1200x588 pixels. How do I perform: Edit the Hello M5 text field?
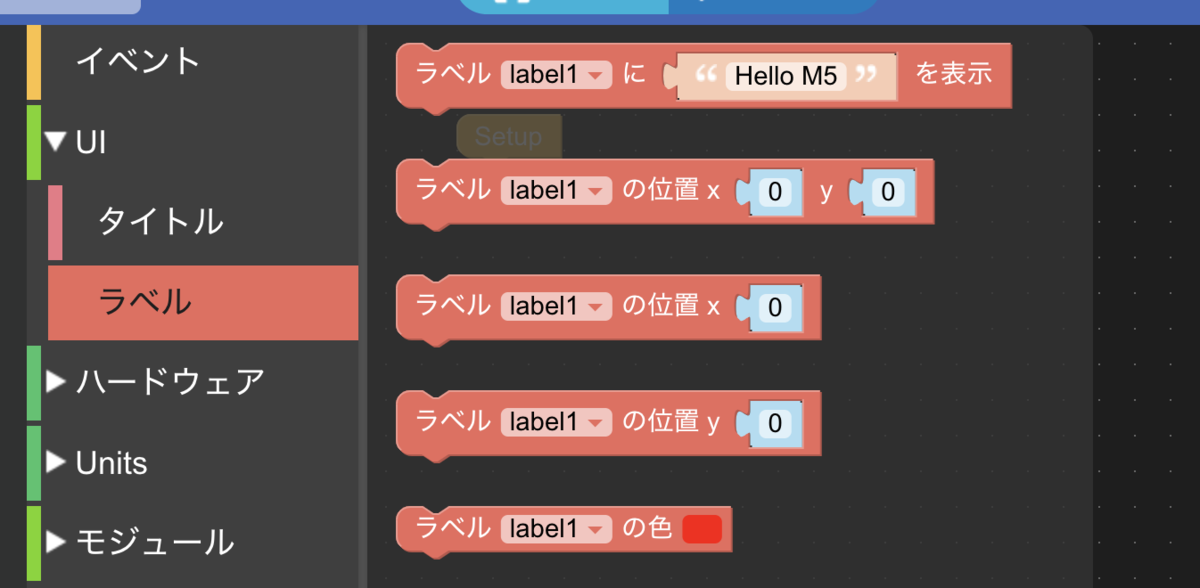(786, 74)
